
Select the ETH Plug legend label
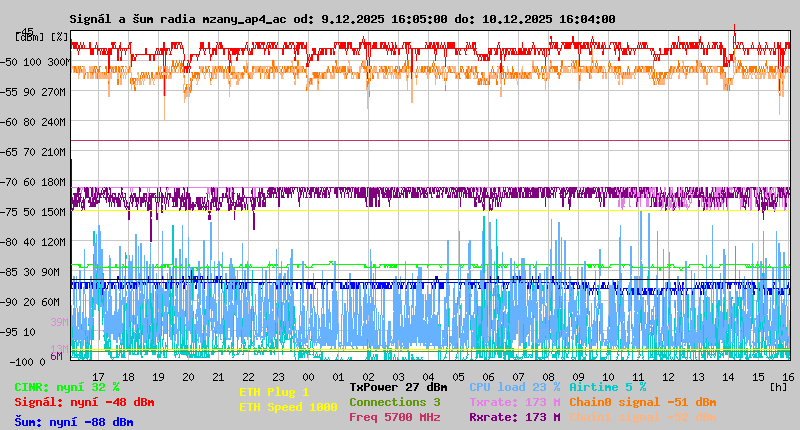click(274, 392)
